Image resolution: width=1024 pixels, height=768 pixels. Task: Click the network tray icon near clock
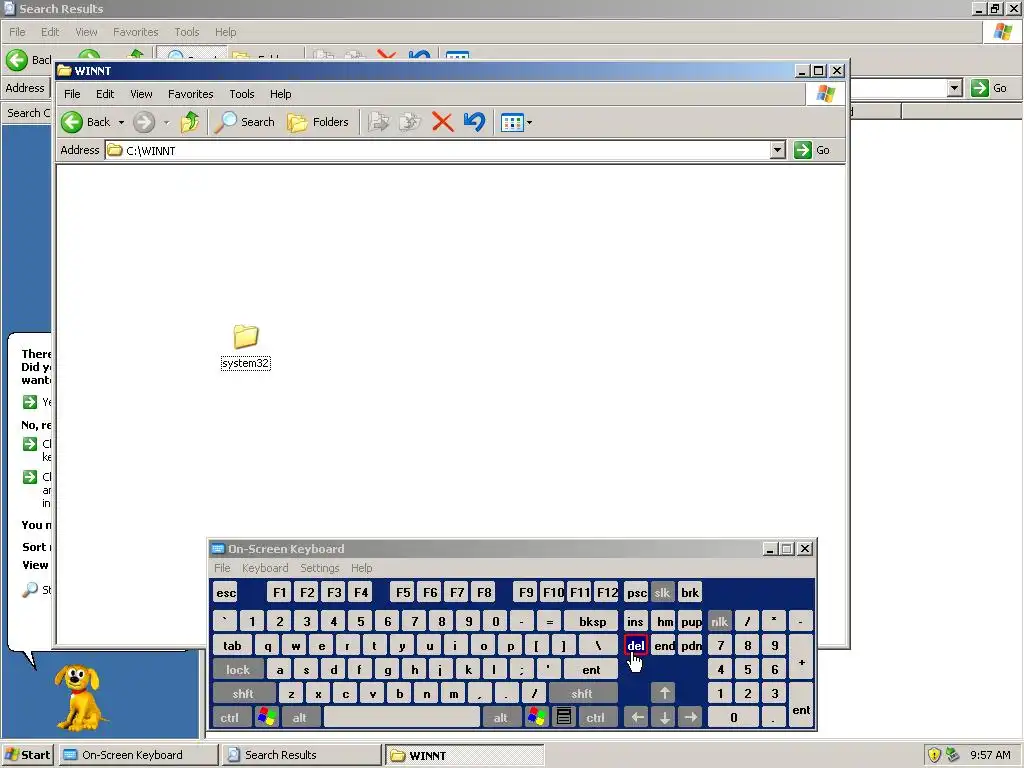(x=952, y=755)
